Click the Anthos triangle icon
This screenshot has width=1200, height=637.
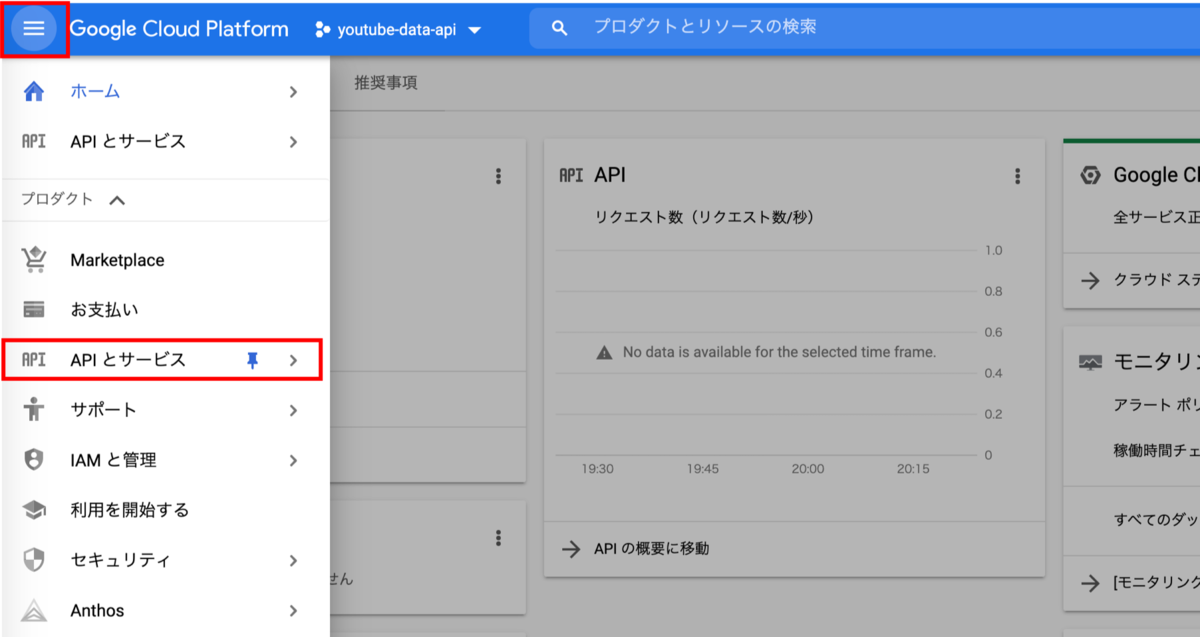[34, 610]
